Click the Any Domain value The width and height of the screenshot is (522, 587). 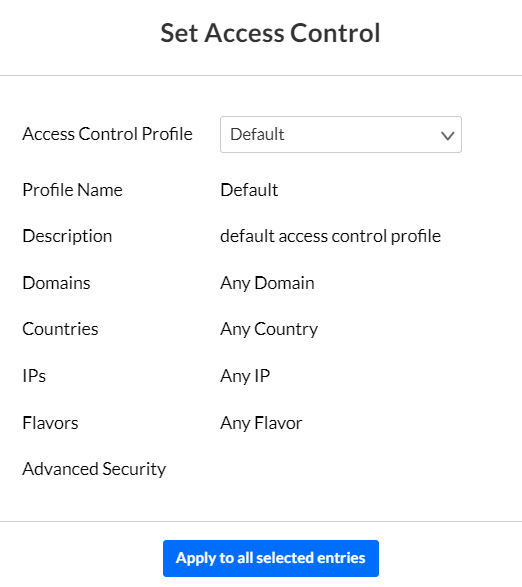pyautogui.click(x=267, y=283)
